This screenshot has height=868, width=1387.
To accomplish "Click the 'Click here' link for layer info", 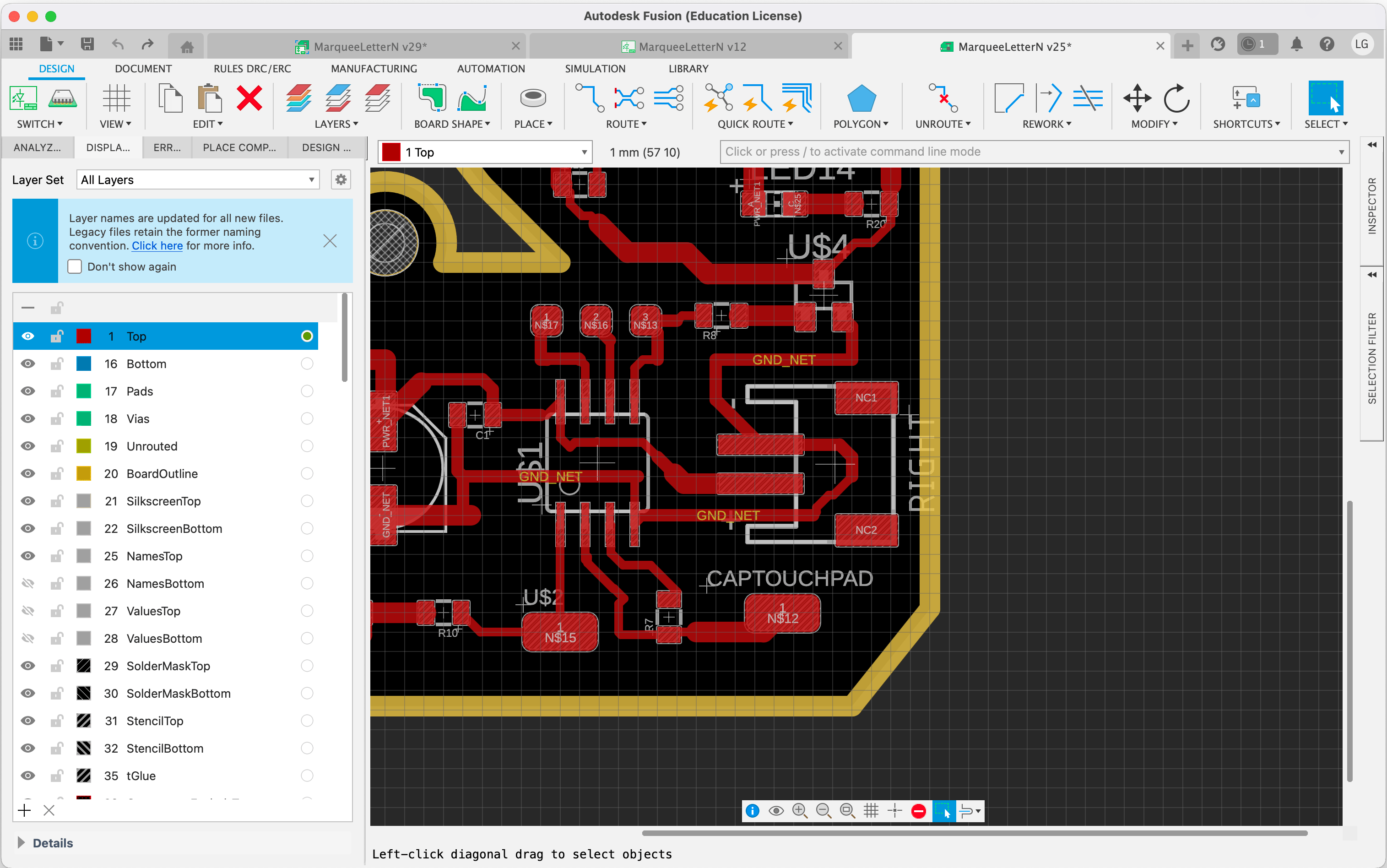I will coord(157,245).
